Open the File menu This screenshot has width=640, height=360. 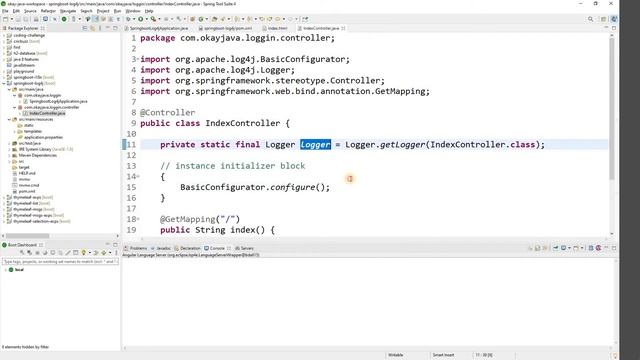point(5,11)
